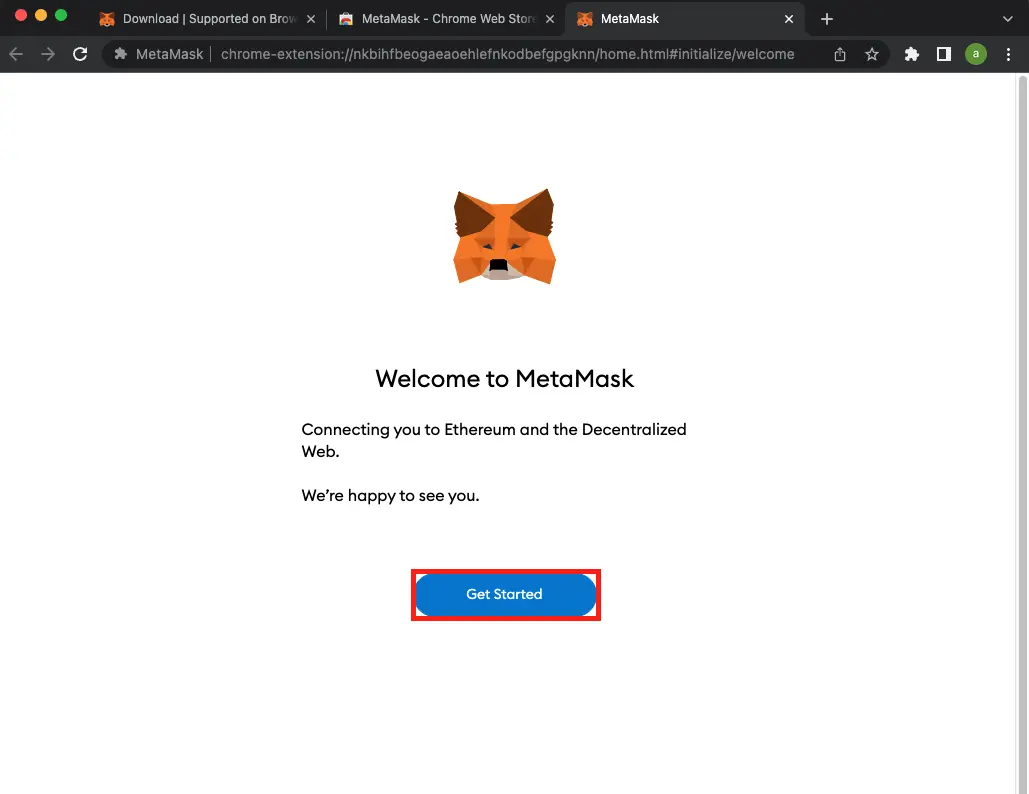Open the green profile avatar
The width and height of the screenshot is (1029, 794).
point(976,54)
